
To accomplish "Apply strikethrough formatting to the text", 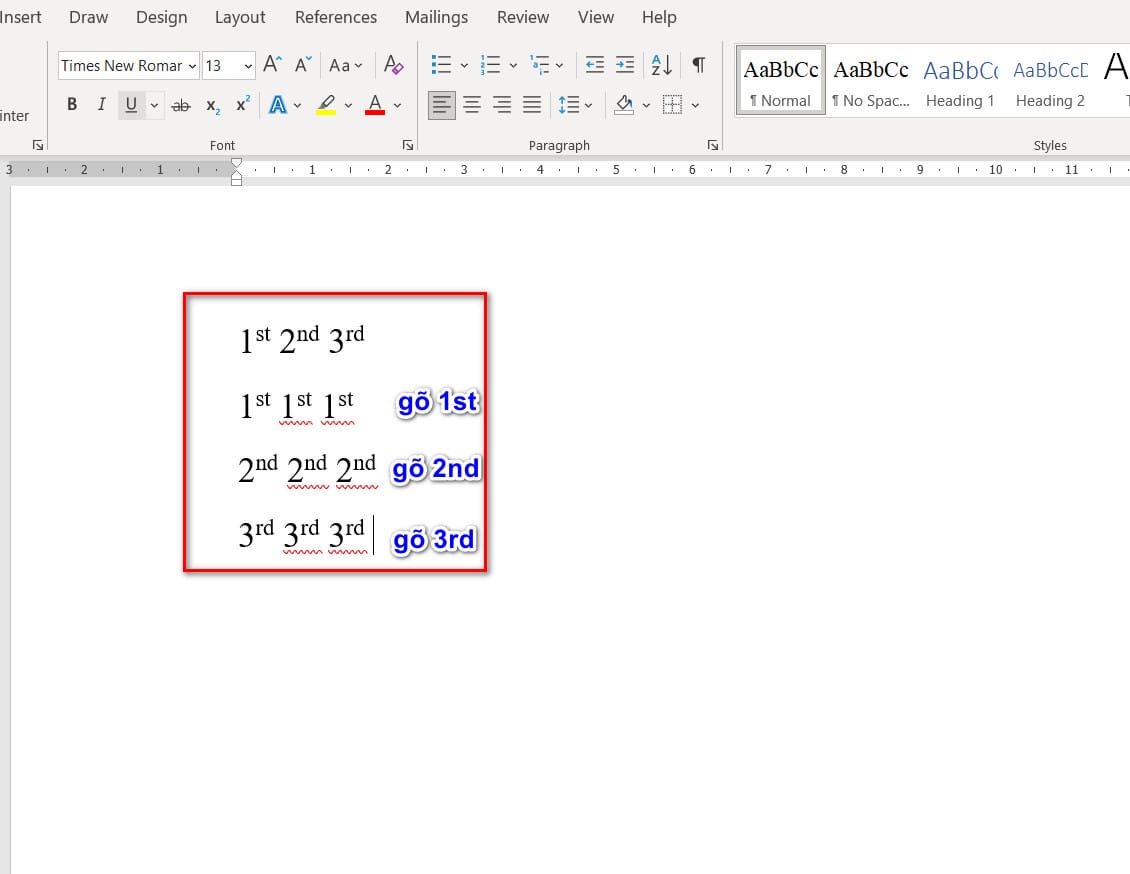I will tap(181, 105).
